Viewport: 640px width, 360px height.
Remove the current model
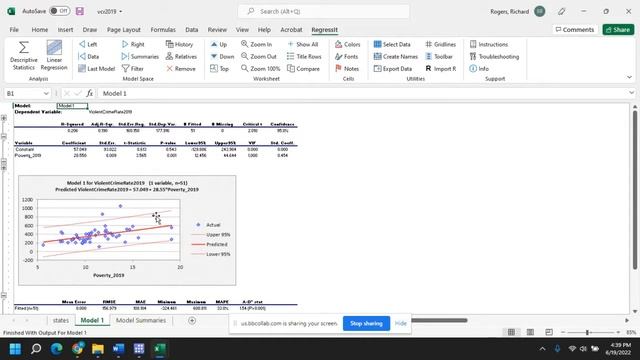point(181,69)
